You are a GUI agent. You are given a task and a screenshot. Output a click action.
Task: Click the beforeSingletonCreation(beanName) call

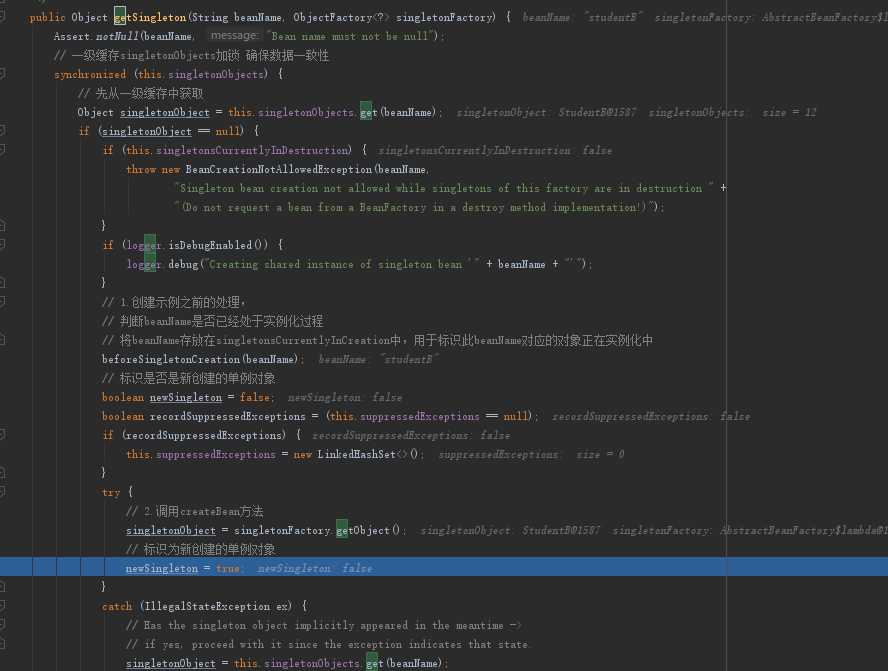point(201,360)
